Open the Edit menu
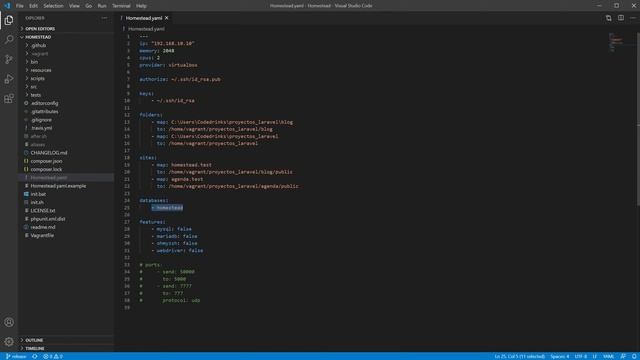Screen dimensions: 640x360 [x=33, y=6]
